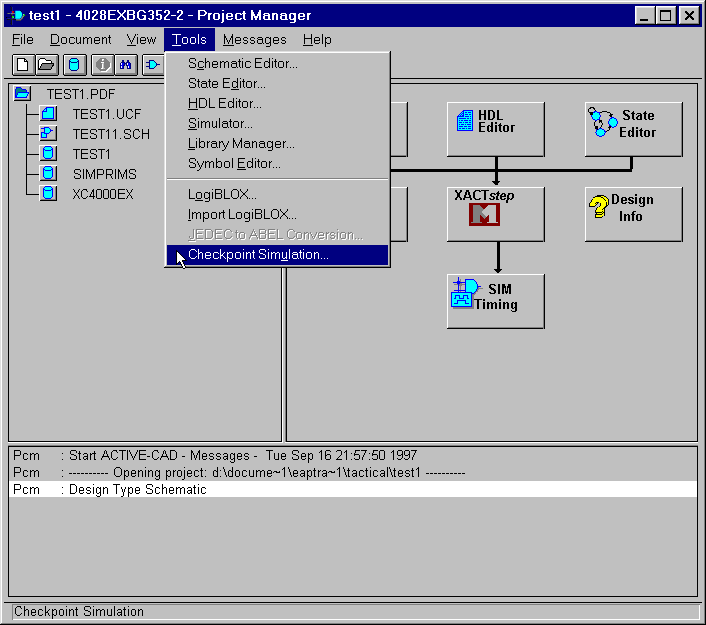Screen dimensions: 706x625
Task: Click the binoculars Find toolbar icon
Action: click(x=125, y=65)
